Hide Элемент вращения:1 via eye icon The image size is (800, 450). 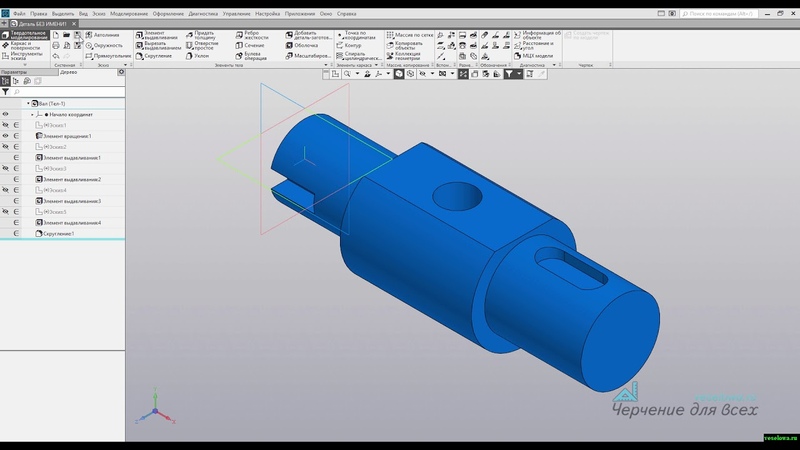coord(5,136)
